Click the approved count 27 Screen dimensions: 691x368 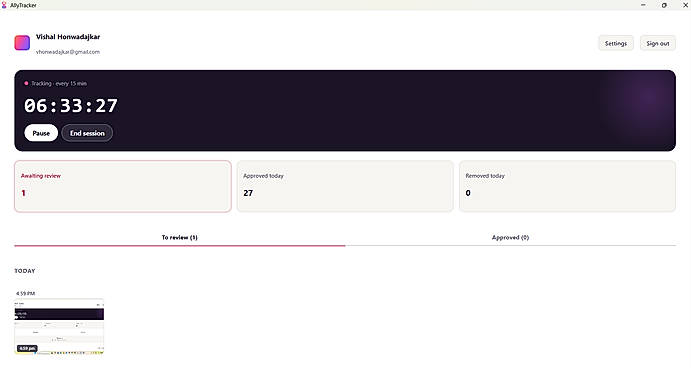(248, 193)
